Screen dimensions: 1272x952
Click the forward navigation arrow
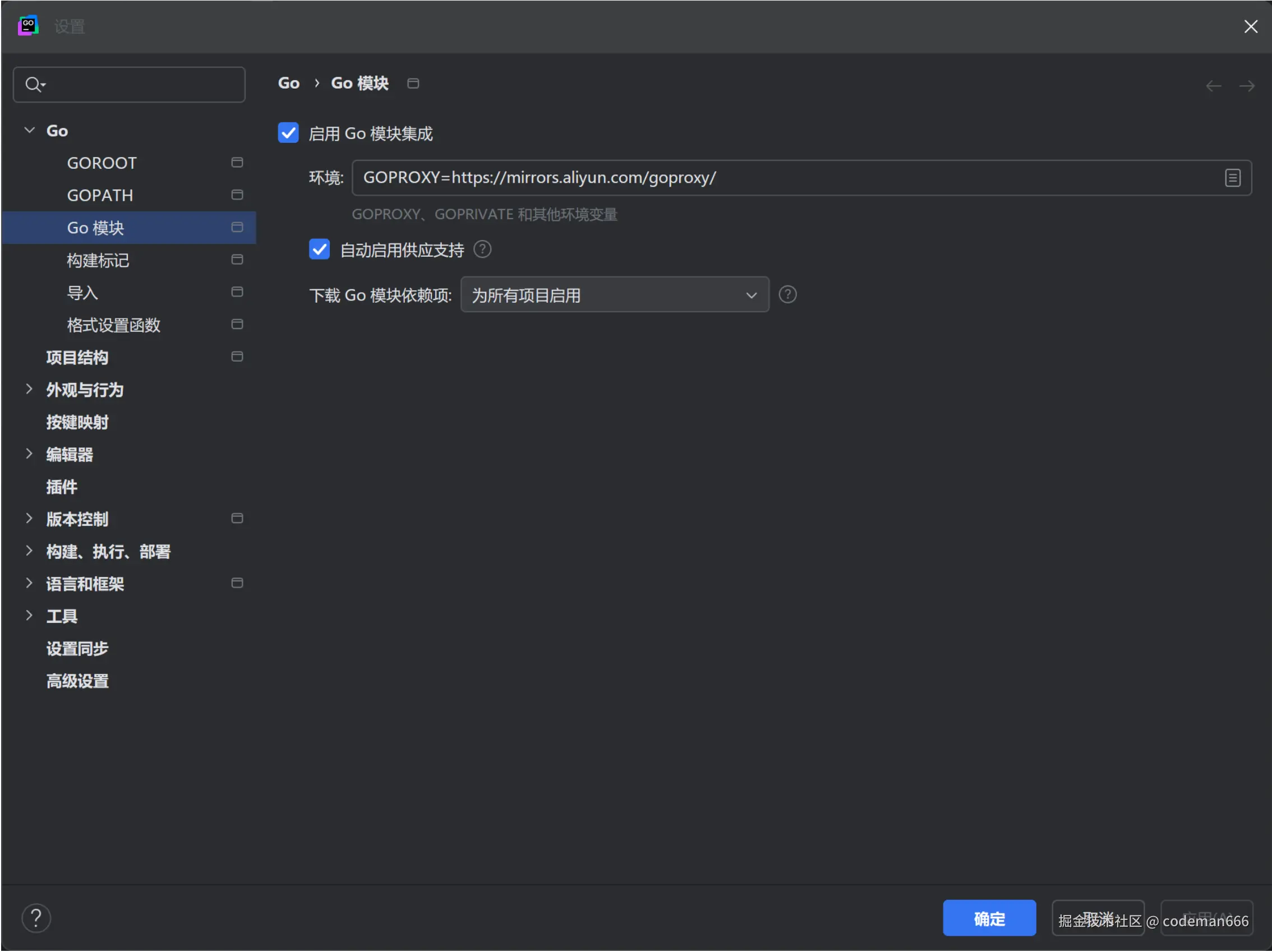click(1247, 86)
